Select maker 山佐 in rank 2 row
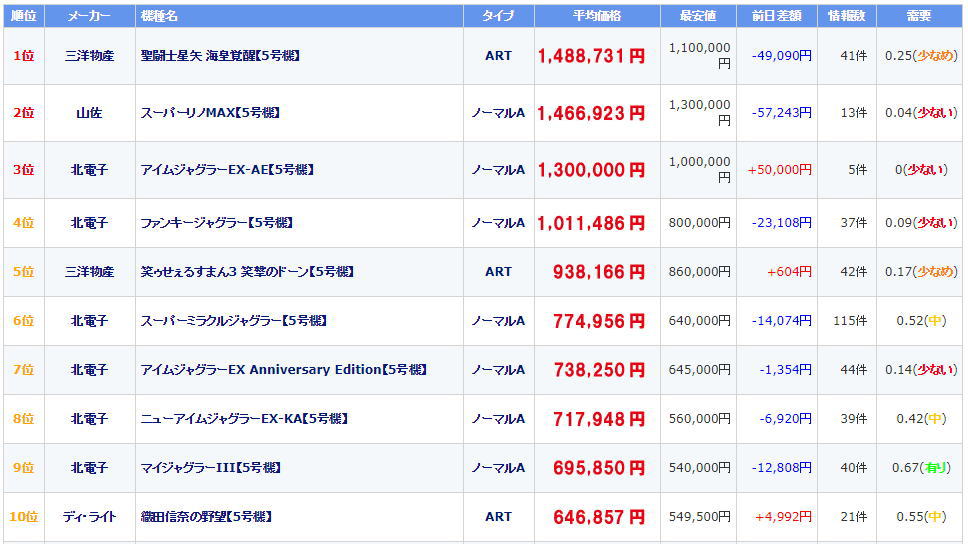 pyautogui.click(x=90, y=112)
